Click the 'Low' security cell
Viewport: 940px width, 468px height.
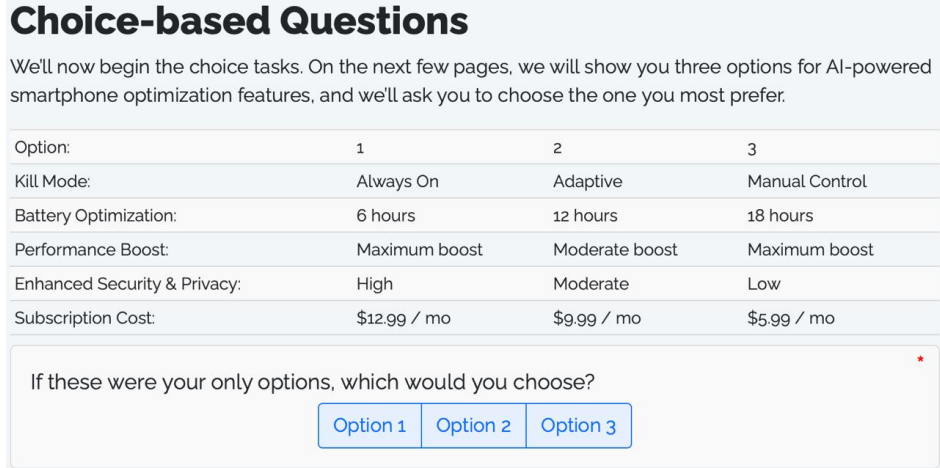click(x=764, y=283)
